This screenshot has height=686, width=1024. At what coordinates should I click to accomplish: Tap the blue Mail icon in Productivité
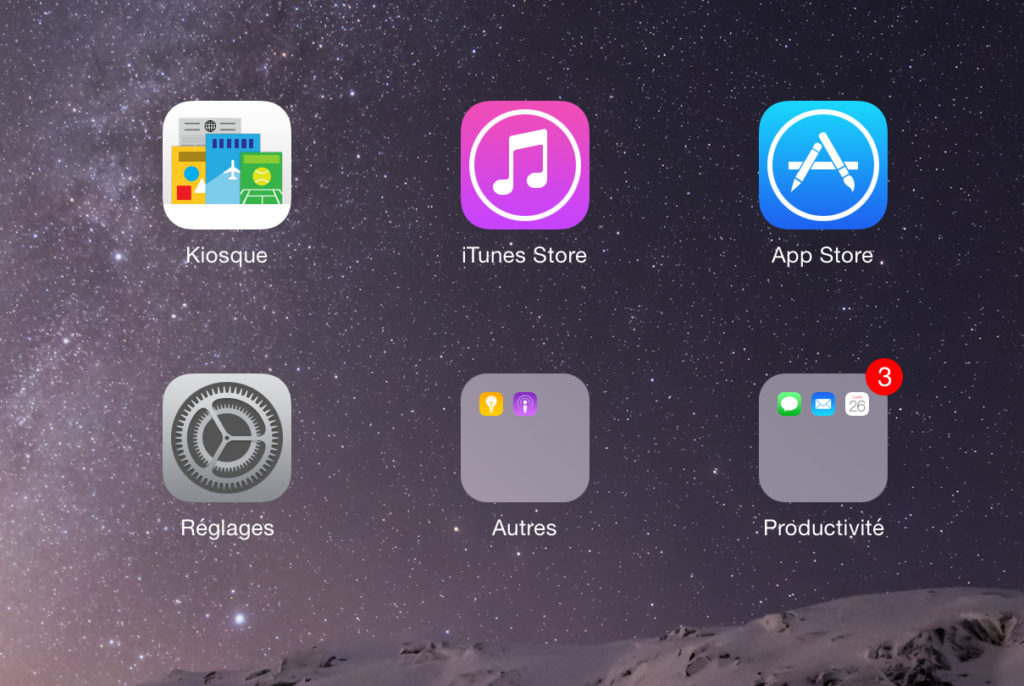point(823,404)
